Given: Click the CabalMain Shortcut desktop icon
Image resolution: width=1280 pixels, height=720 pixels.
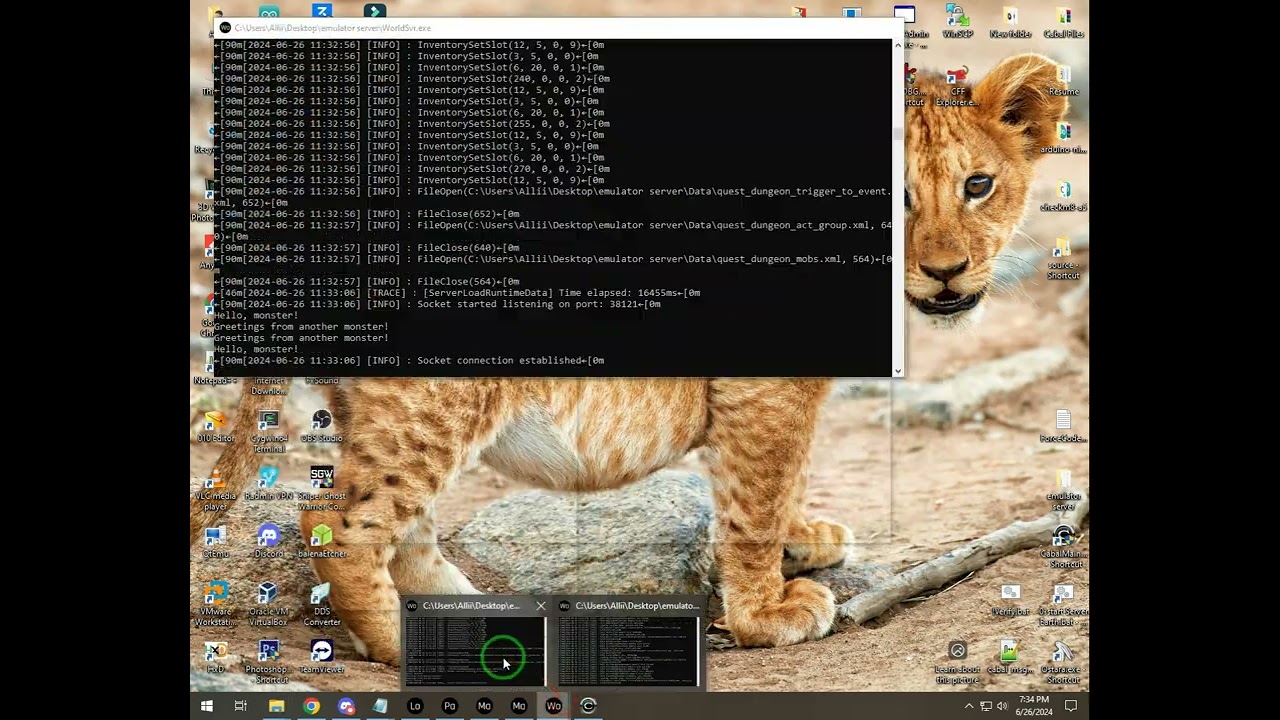Looking at the screenshot, I should click(1063, 547).
